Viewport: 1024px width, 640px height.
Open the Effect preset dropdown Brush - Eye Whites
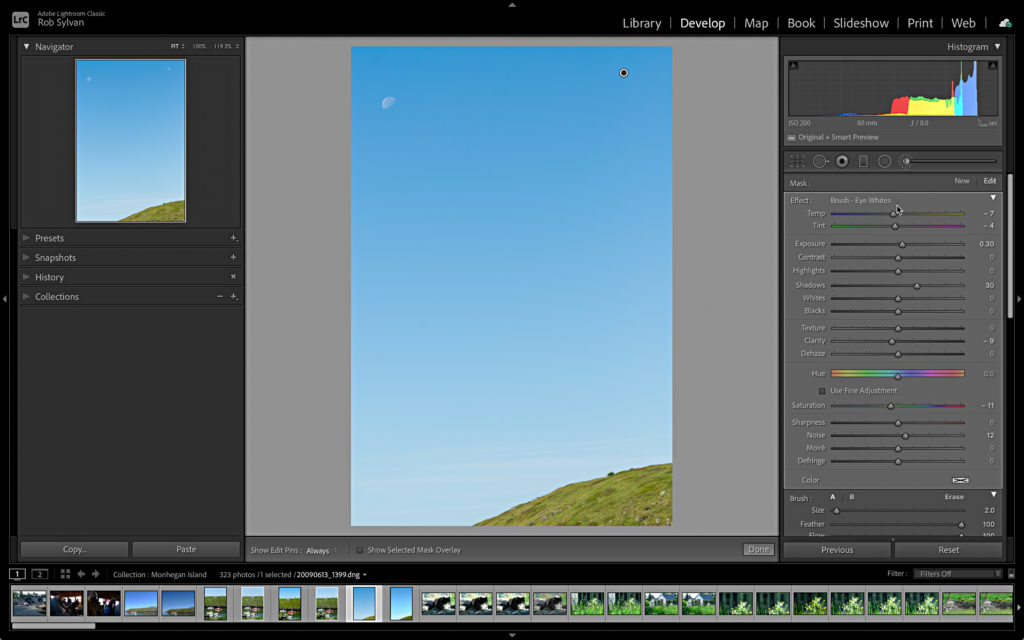pyautogui.click(x=863, y=200)
